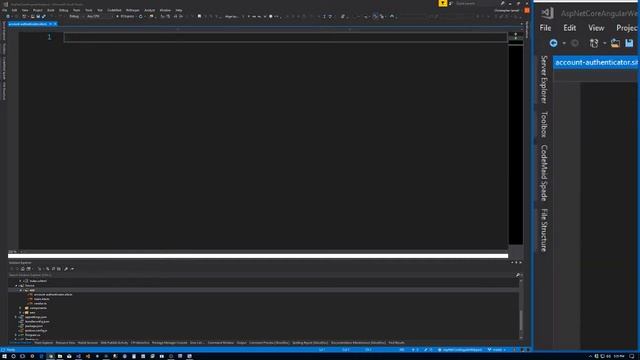Click Navigate Forward icon in magnified view
This screenshot has width=640, height=360.
pos(575,43)
